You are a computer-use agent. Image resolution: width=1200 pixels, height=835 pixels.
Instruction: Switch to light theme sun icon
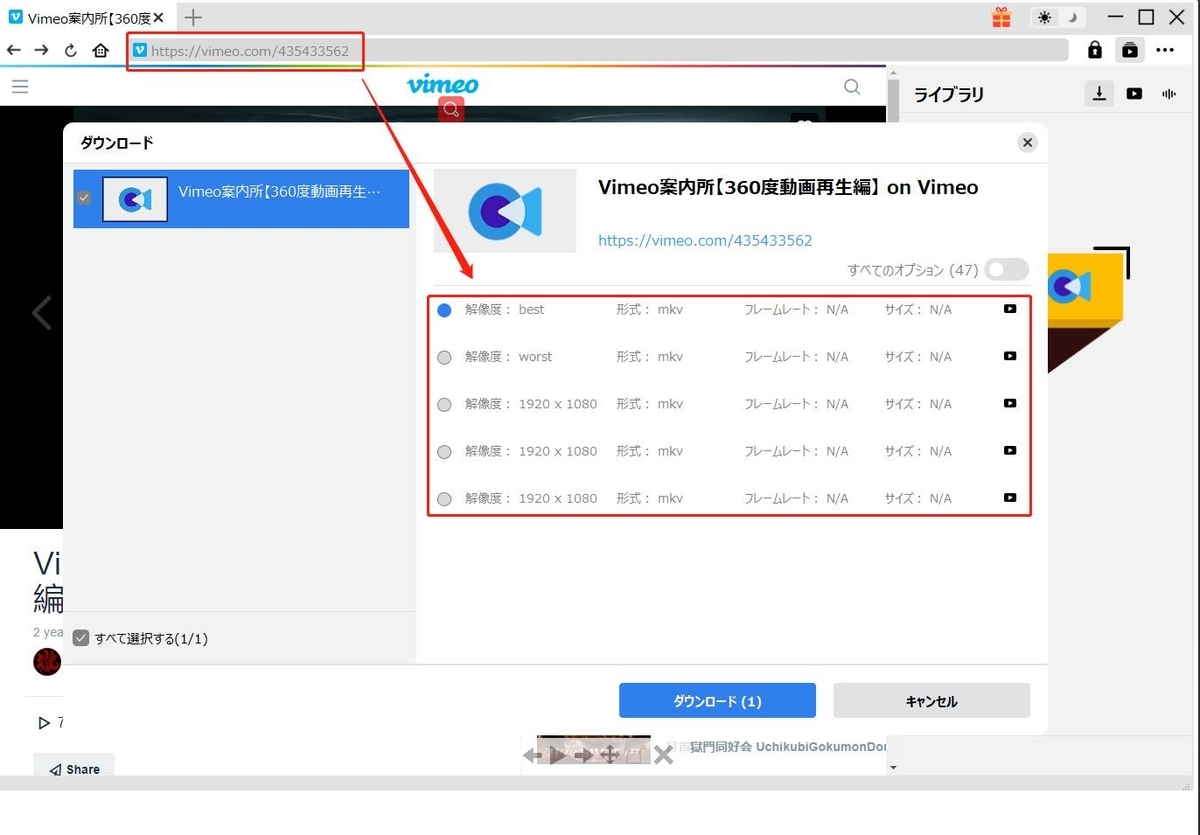[x=1044, y=17]
